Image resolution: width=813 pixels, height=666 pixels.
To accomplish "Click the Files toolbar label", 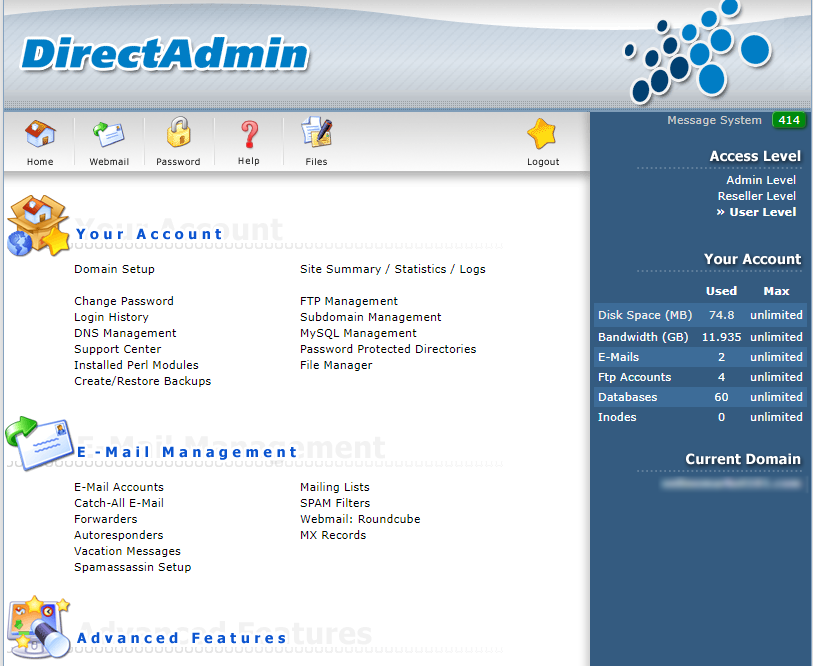I will coord(316,162).
